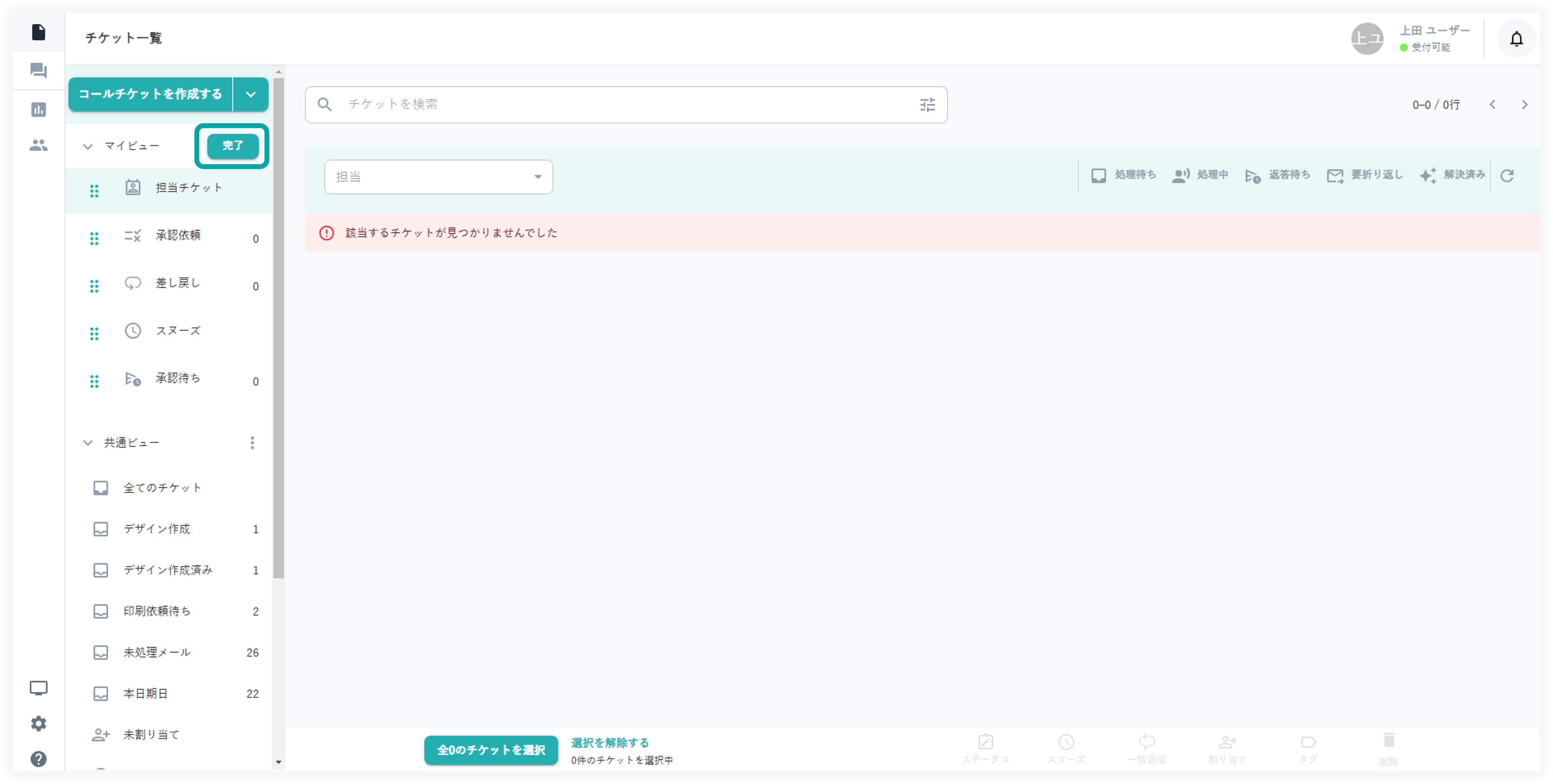Click the monitor icon in left sidebar
The image size is (1553, 784).
(39, 688)
